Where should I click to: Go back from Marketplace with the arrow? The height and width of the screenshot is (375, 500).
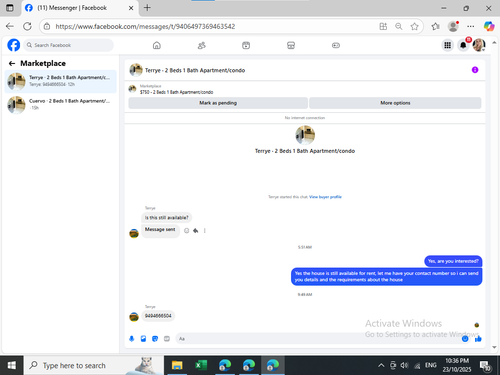pos(12,63)
